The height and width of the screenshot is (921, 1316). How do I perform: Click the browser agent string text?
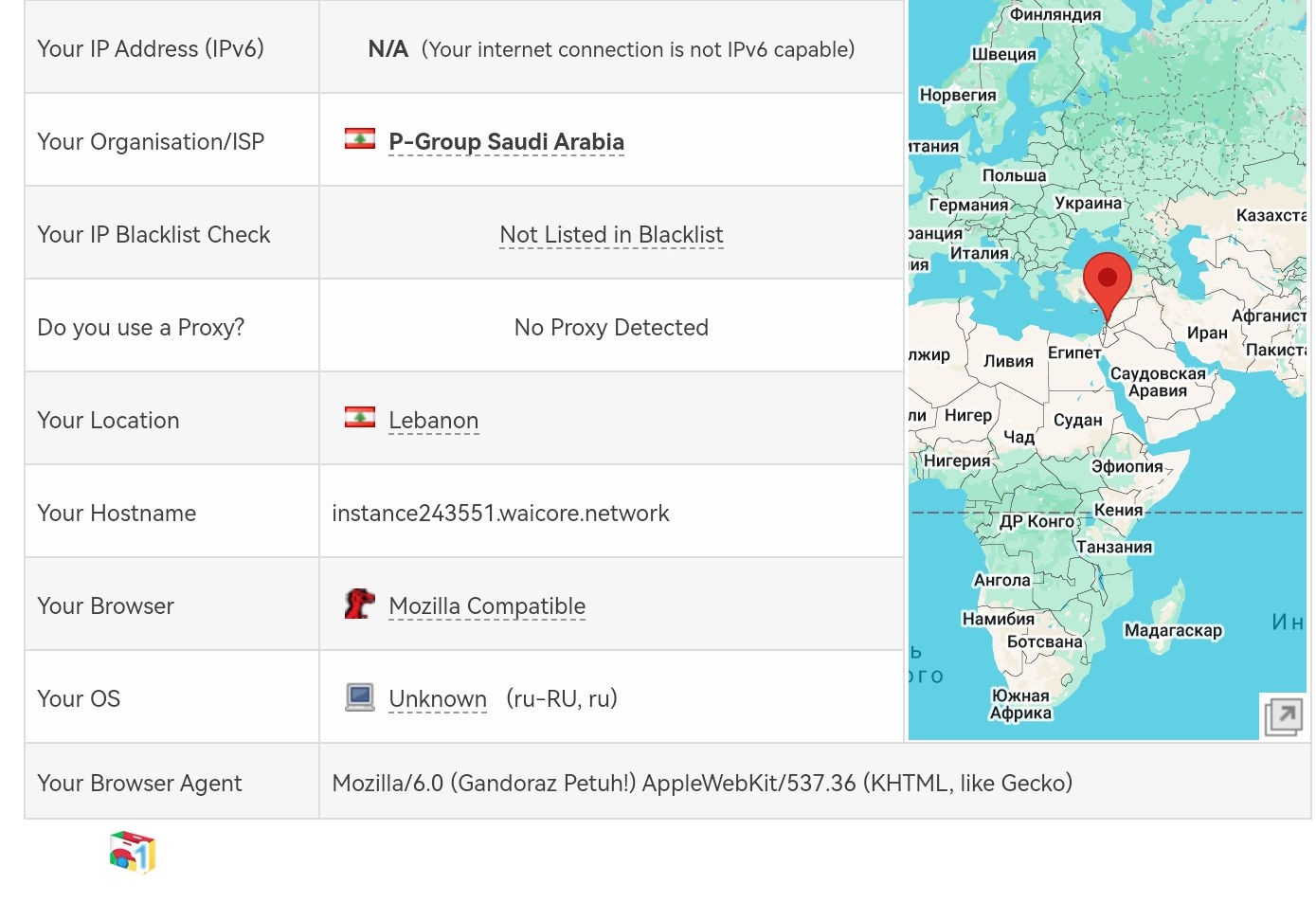point(702,784)
